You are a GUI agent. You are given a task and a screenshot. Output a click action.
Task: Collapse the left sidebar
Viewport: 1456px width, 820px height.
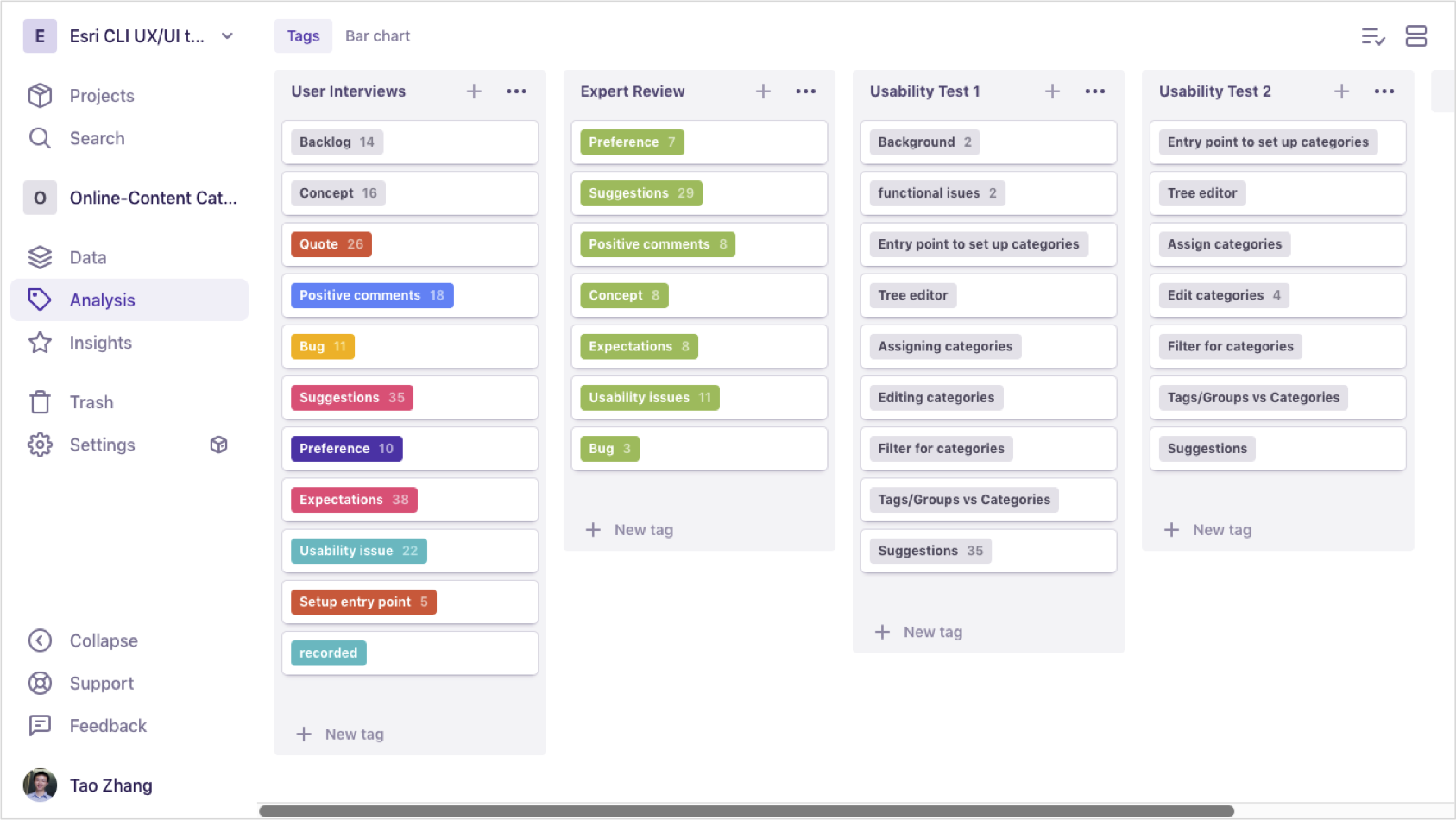tap(103, 640)
